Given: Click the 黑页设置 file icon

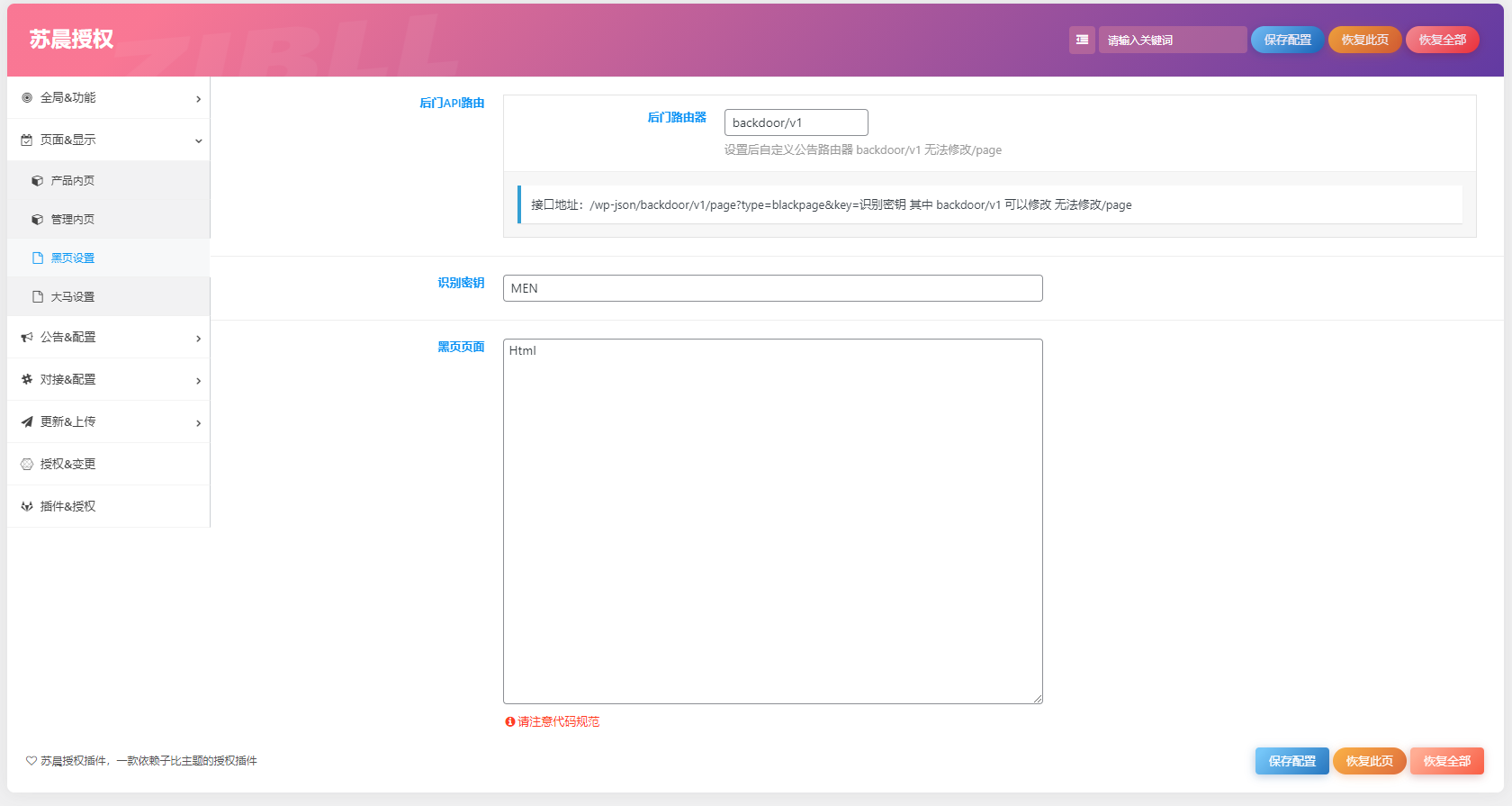Looking at the screenshot, I should click(x=37, y=258).
